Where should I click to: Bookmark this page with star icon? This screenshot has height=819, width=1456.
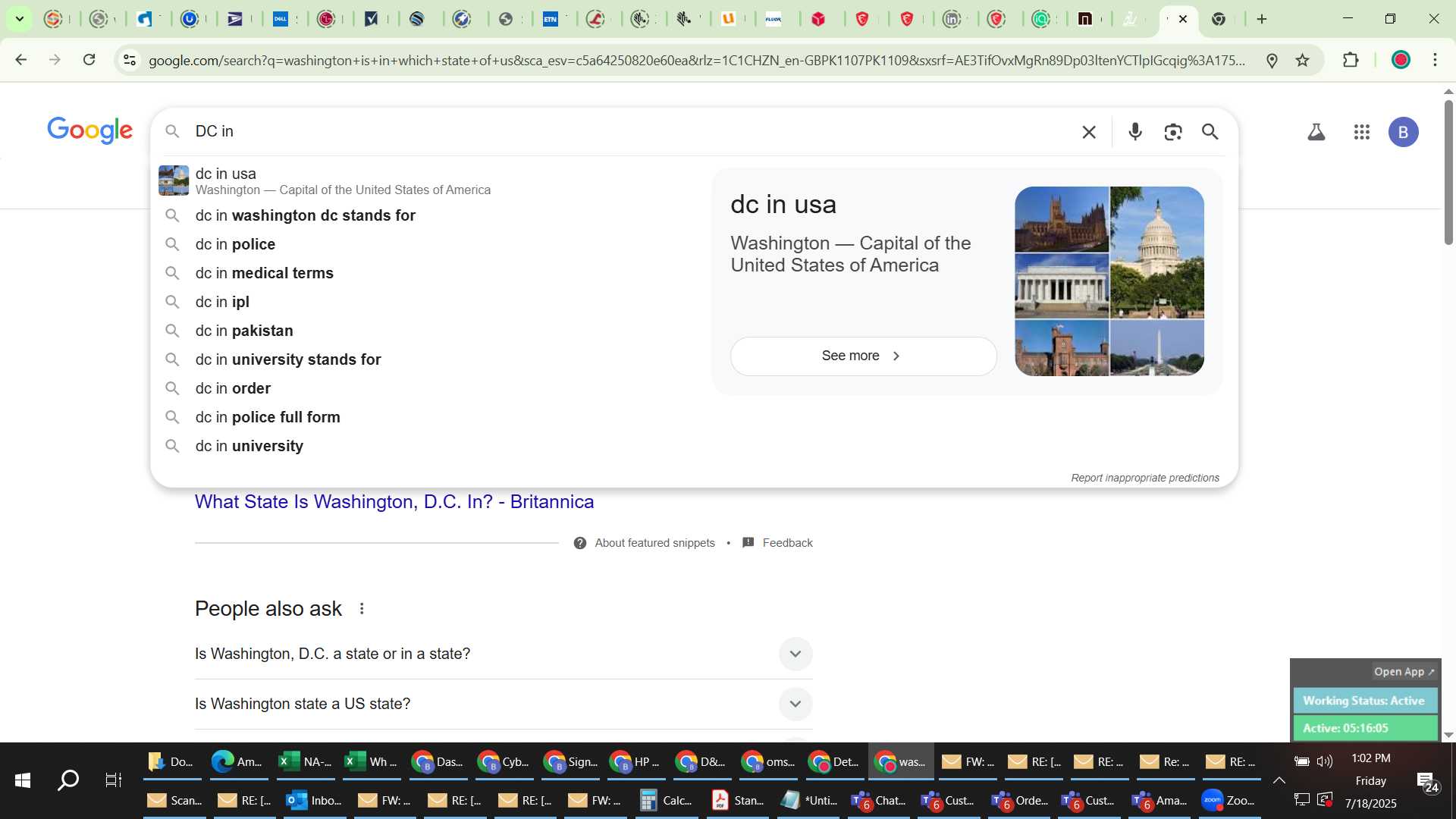tap(1303, 60)
